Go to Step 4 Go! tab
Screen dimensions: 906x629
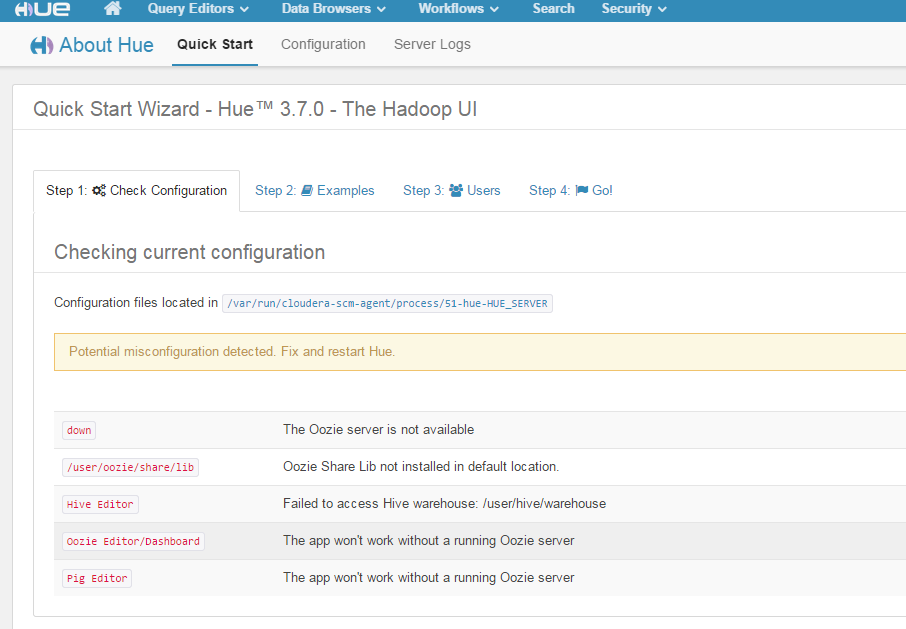coord(570,191)
